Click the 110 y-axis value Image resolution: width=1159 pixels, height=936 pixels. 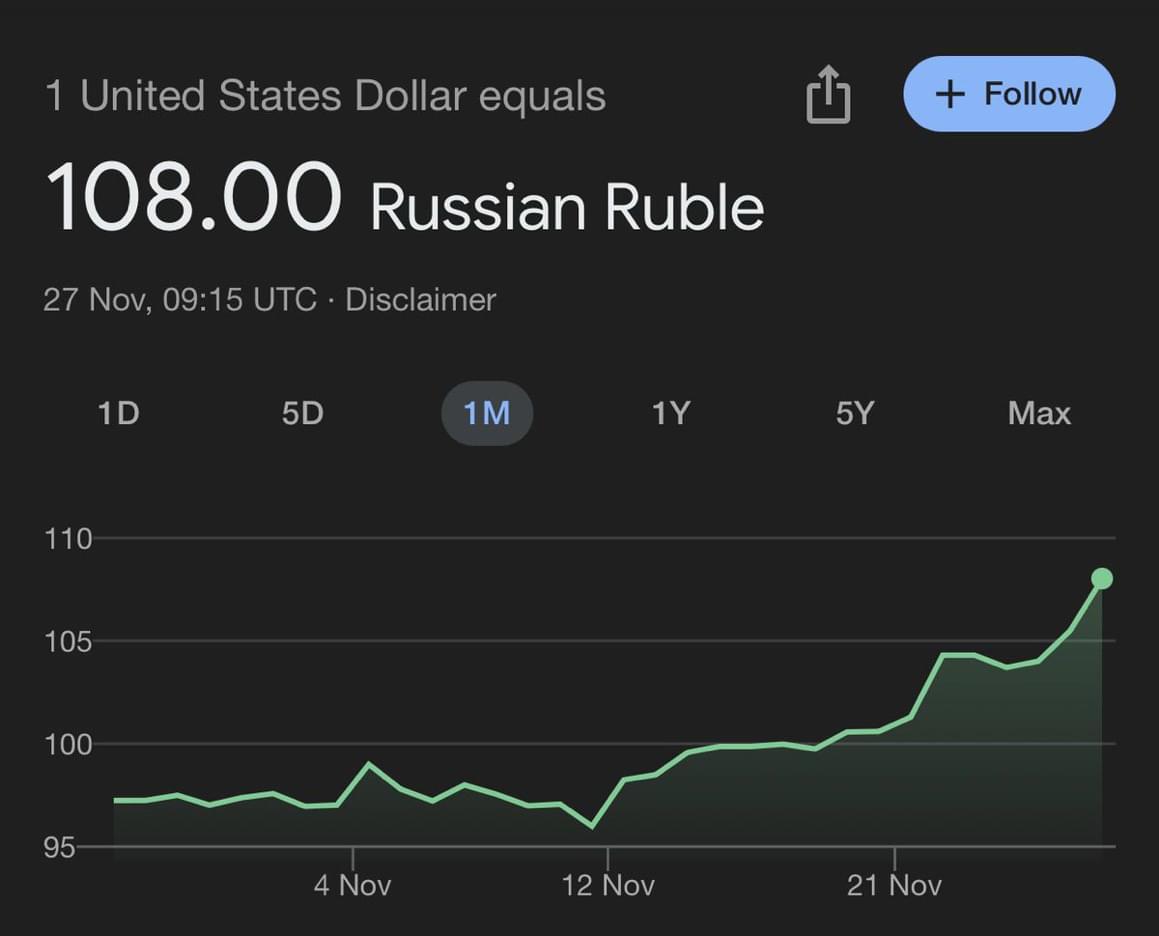tap(68, 539)
